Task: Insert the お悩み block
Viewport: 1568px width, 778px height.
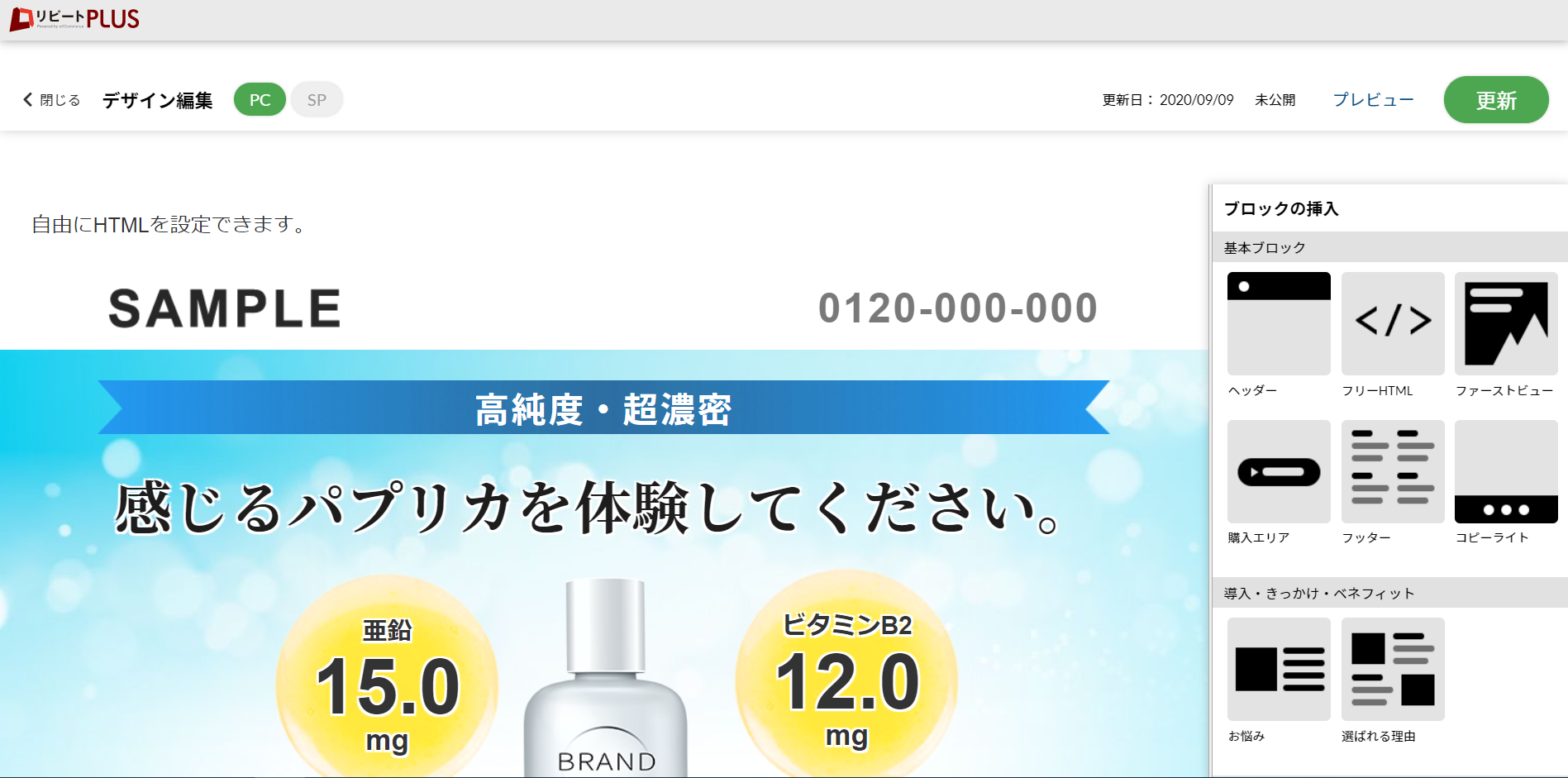Action: pos(1279,669)
